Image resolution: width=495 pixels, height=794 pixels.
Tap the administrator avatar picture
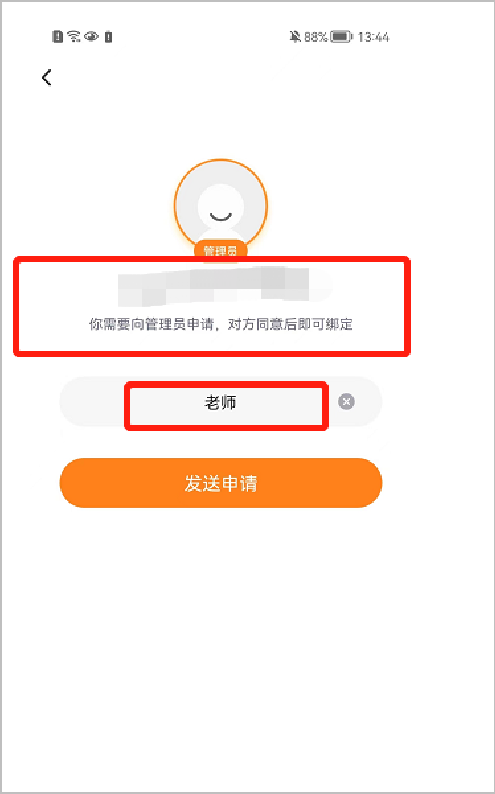click(221, 205)
